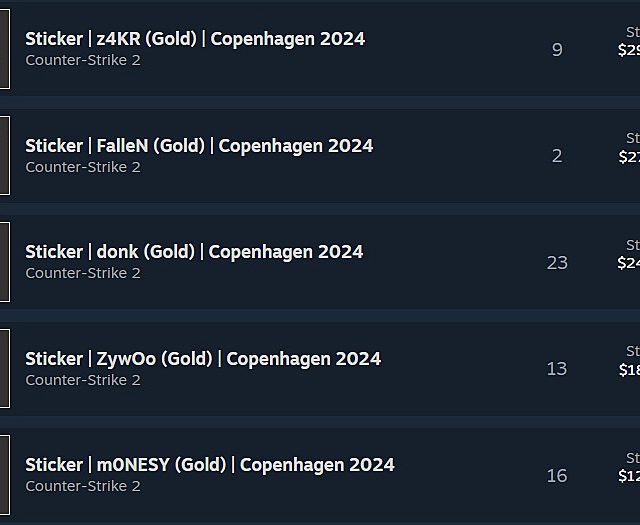This screenshot has height=525, width=640.
Task: Click the FalleN sticker thumbnail image
Action: [x=4, y=156]
